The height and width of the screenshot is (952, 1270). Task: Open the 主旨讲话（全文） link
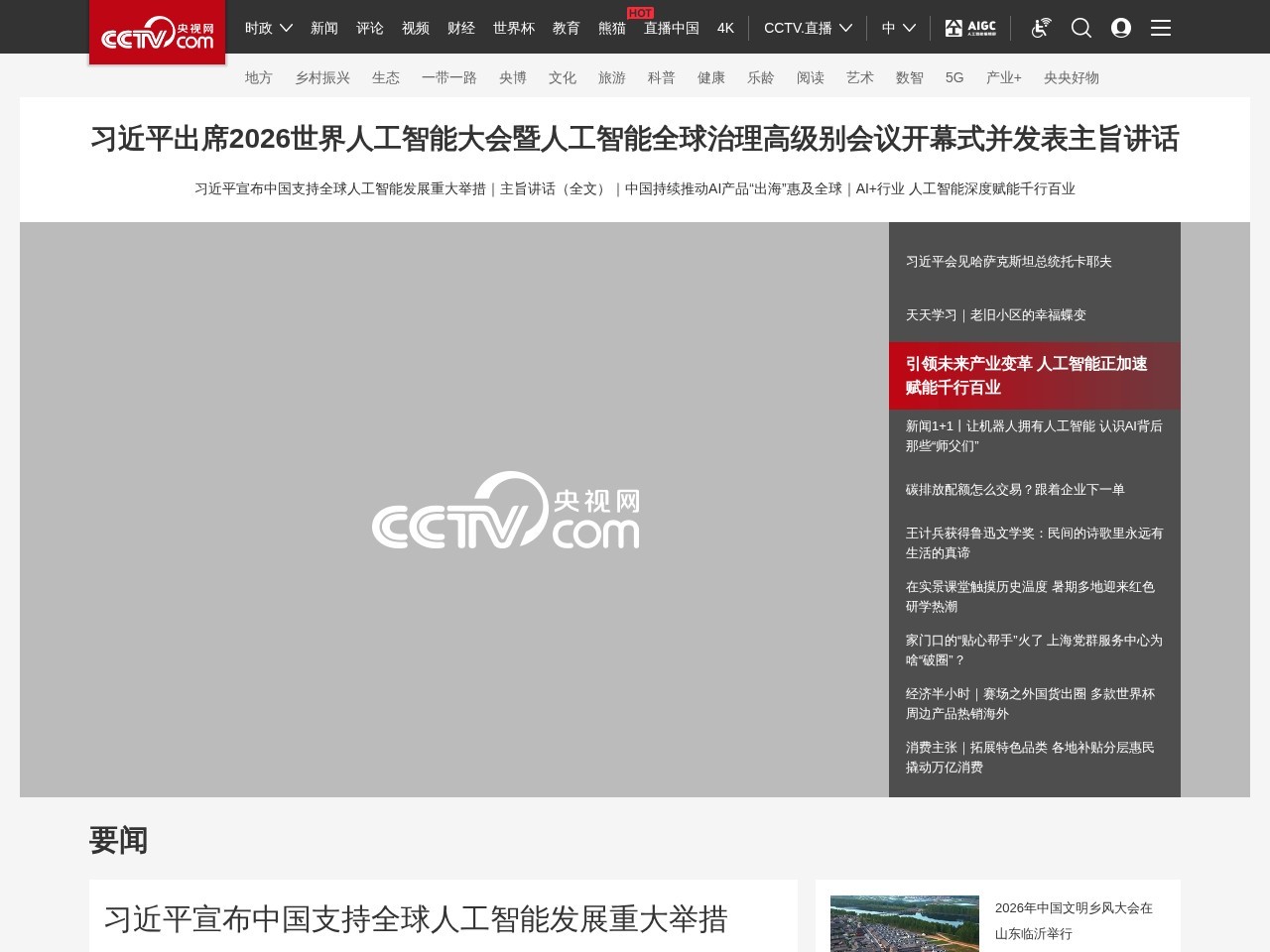[556, 188]
